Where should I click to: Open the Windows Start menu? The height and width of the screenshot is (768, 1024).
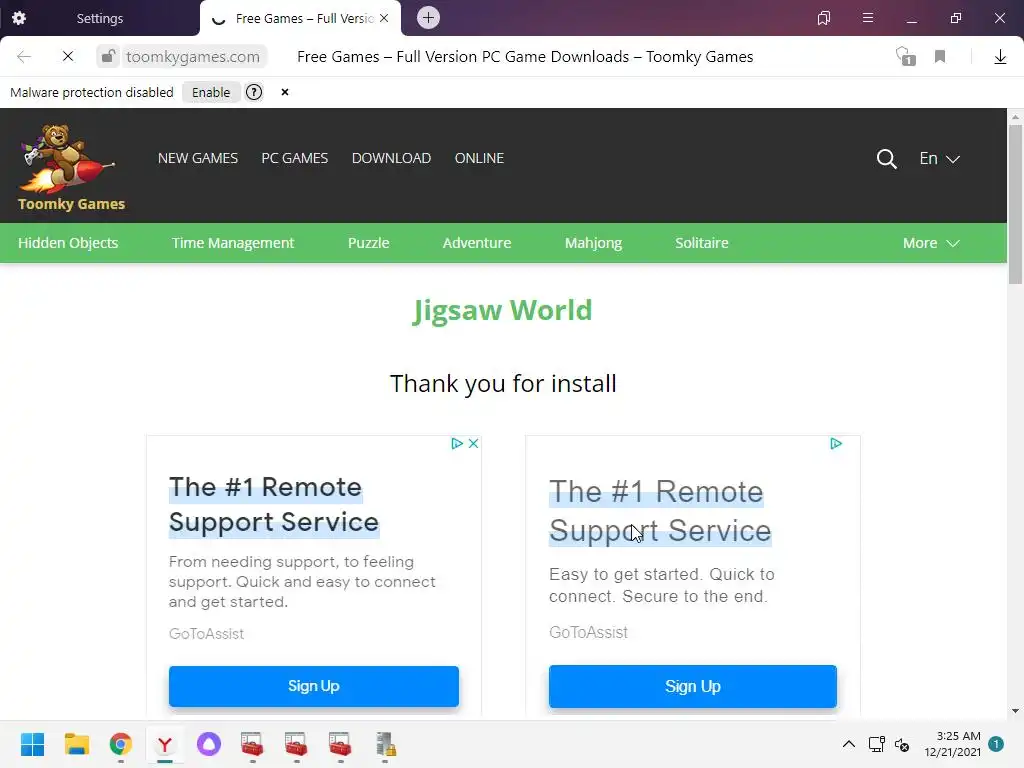33,744
